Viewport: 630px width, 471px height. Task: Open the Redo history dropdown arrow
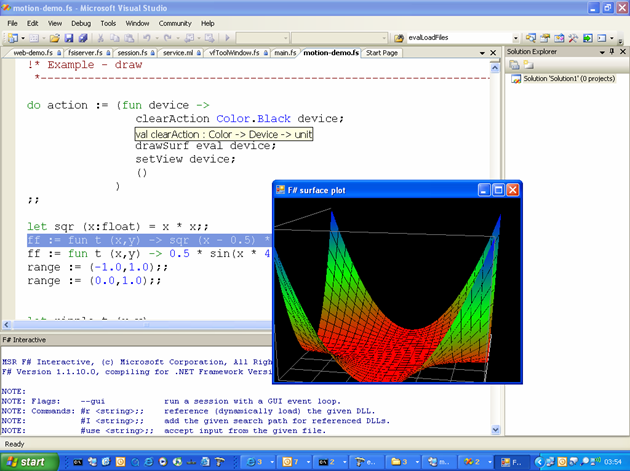click(x=178, y=38)
